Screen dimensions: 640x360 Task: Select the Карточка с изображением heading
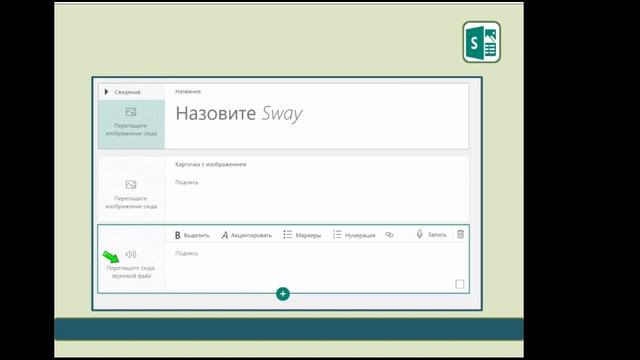[211, 164]
